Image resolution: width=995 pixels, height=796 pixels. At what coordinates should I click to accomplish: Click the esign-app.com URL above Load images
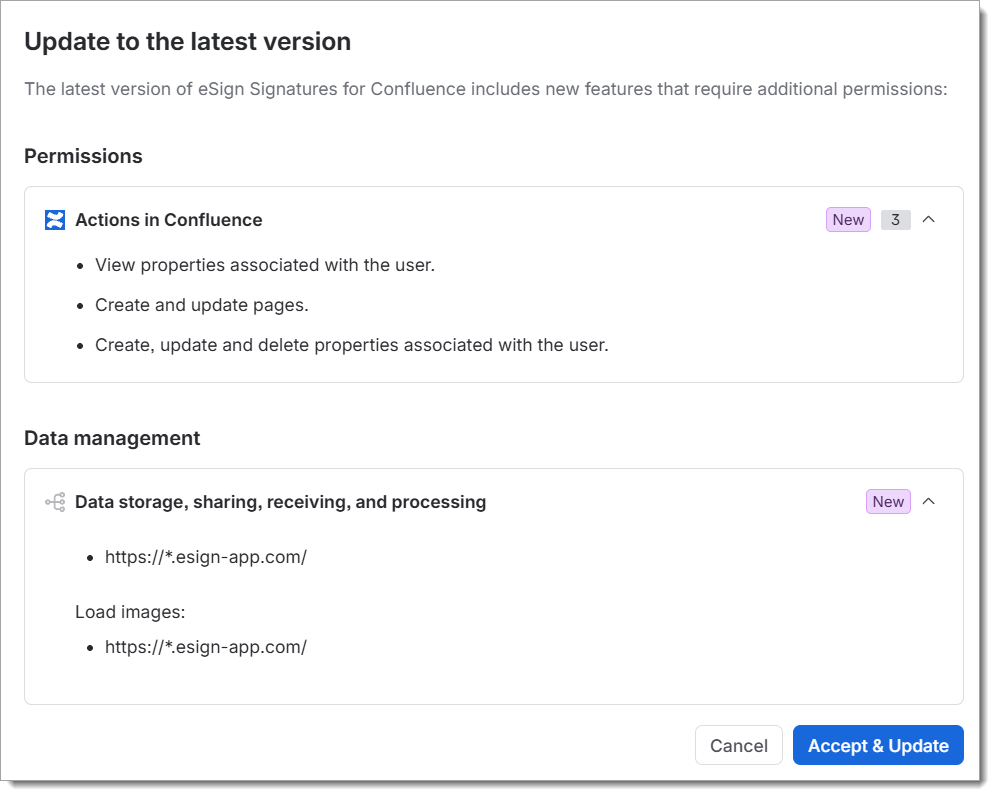[x=206, y=557]
